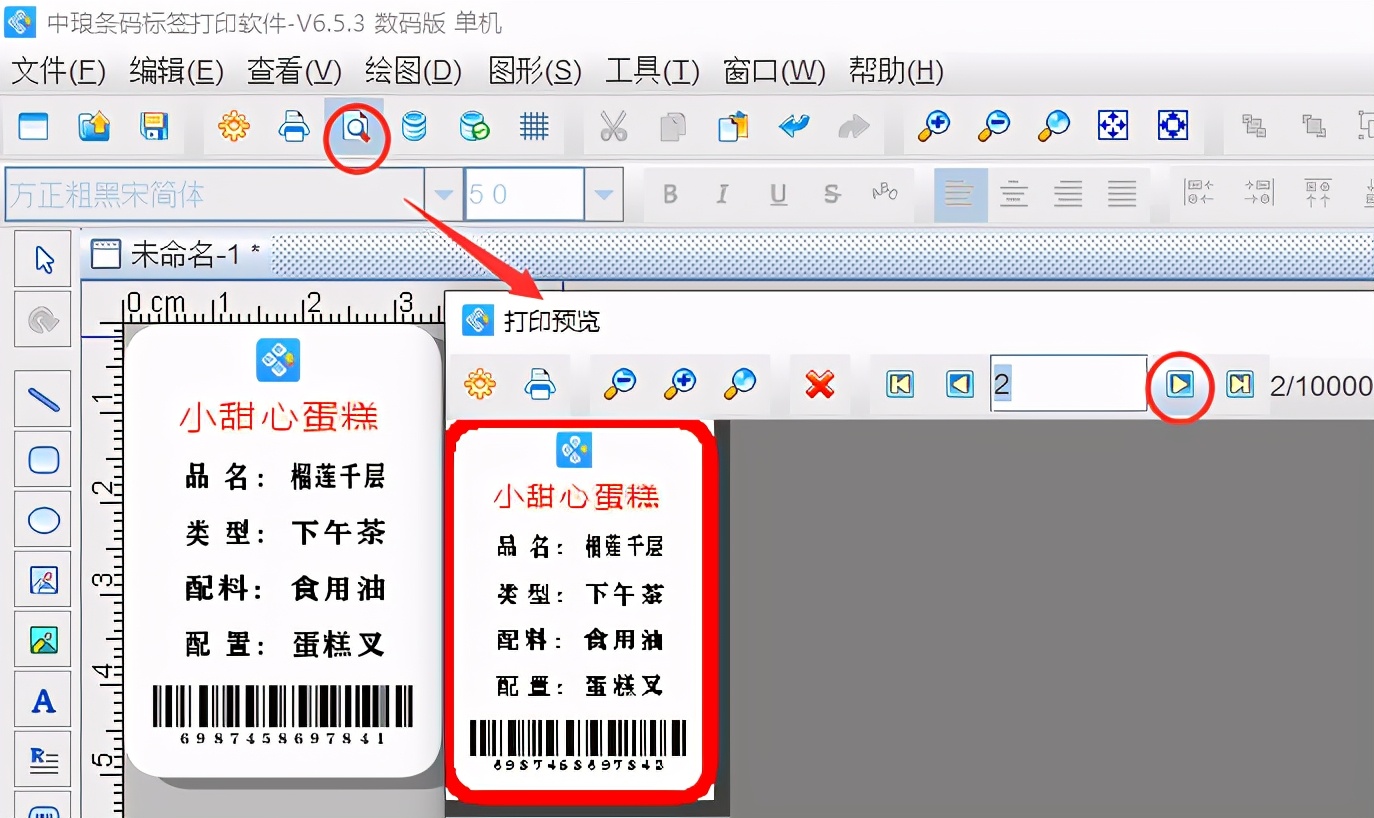Viewport: 1374px width, 818px height.
Task: Open the 文件(F) menu
Action: tap(58, 71)
